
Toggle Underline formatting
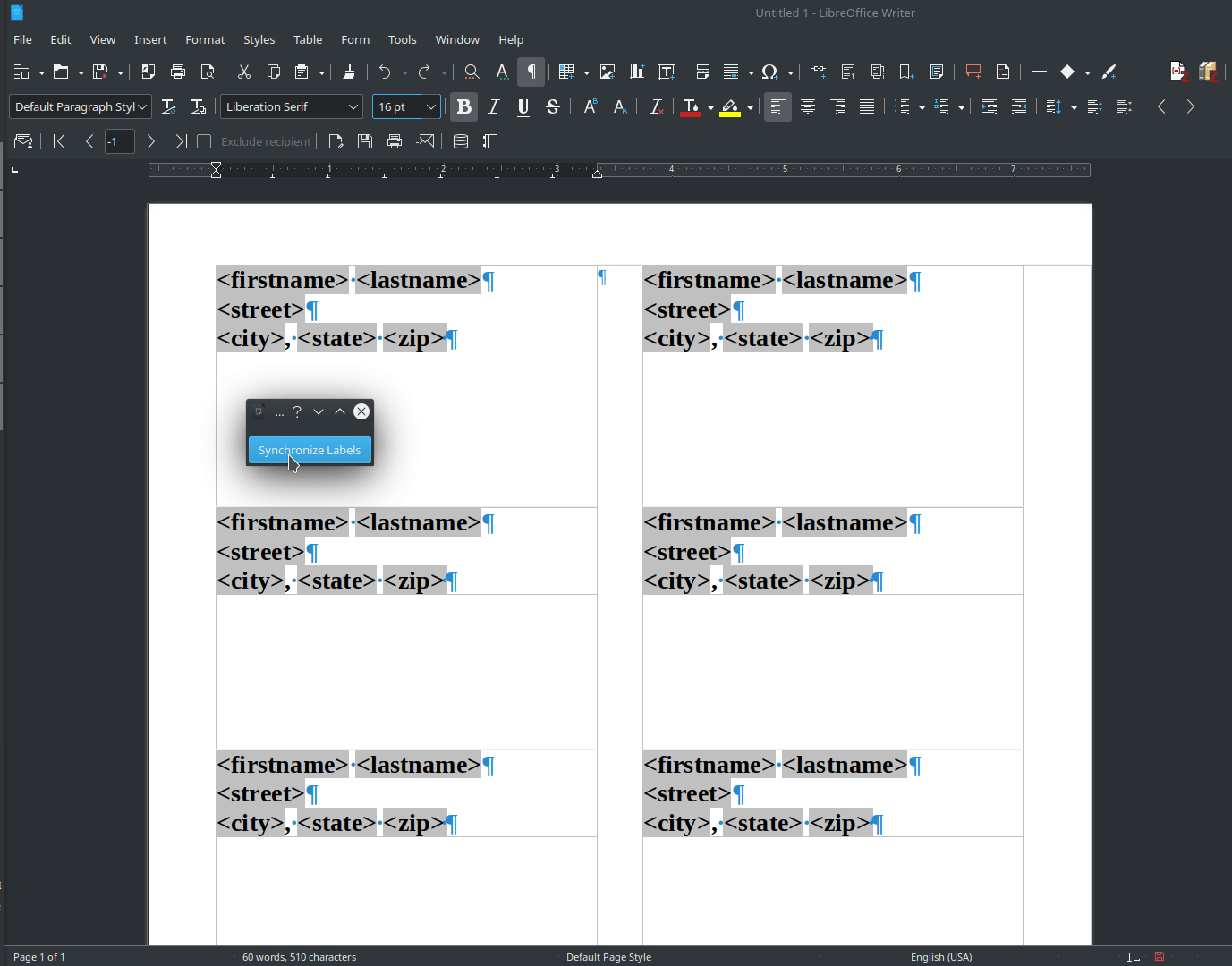coord(523,106)
